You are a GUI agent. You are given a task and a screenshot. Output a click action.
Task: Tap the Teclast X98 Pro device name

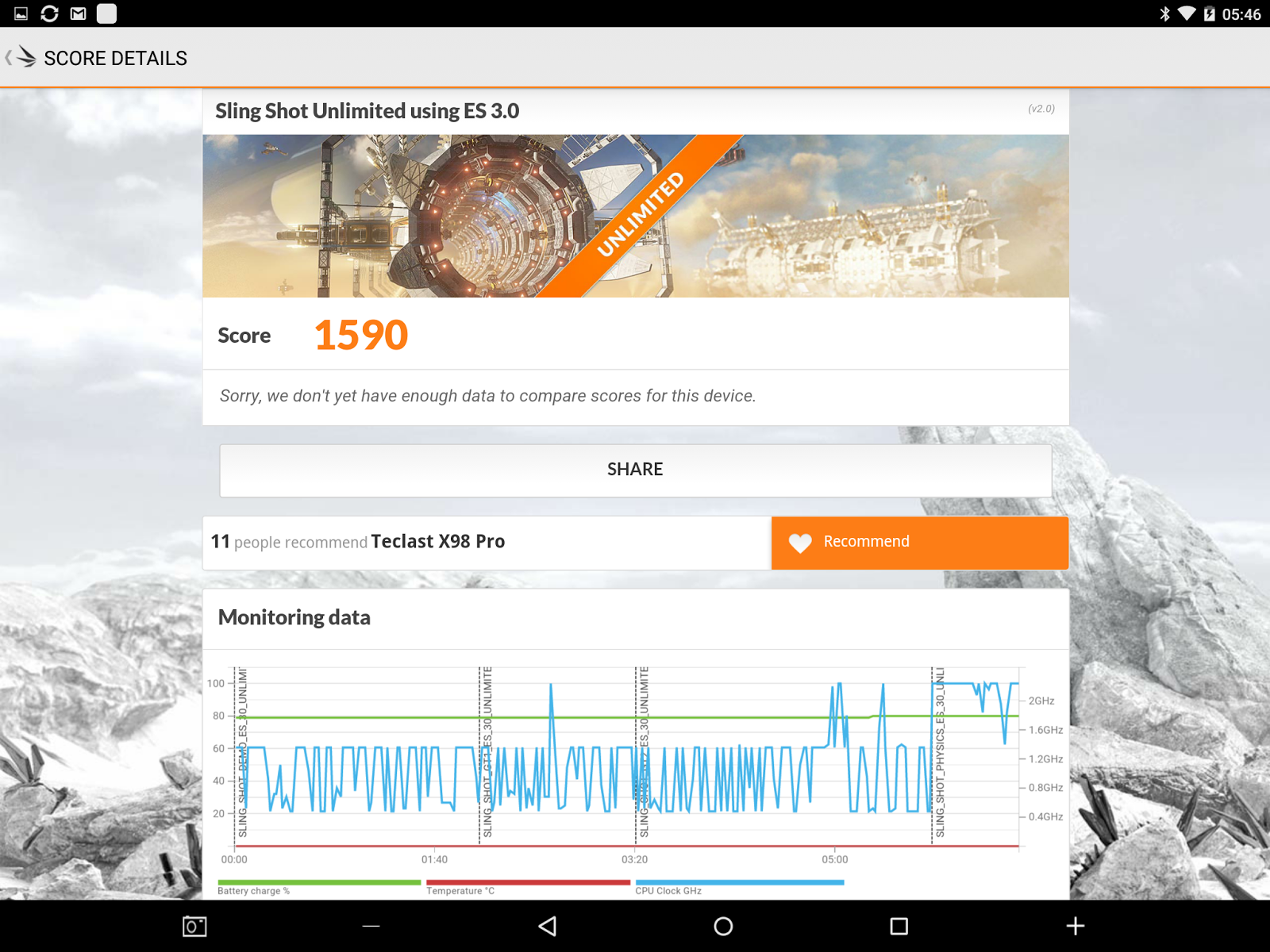438,541
